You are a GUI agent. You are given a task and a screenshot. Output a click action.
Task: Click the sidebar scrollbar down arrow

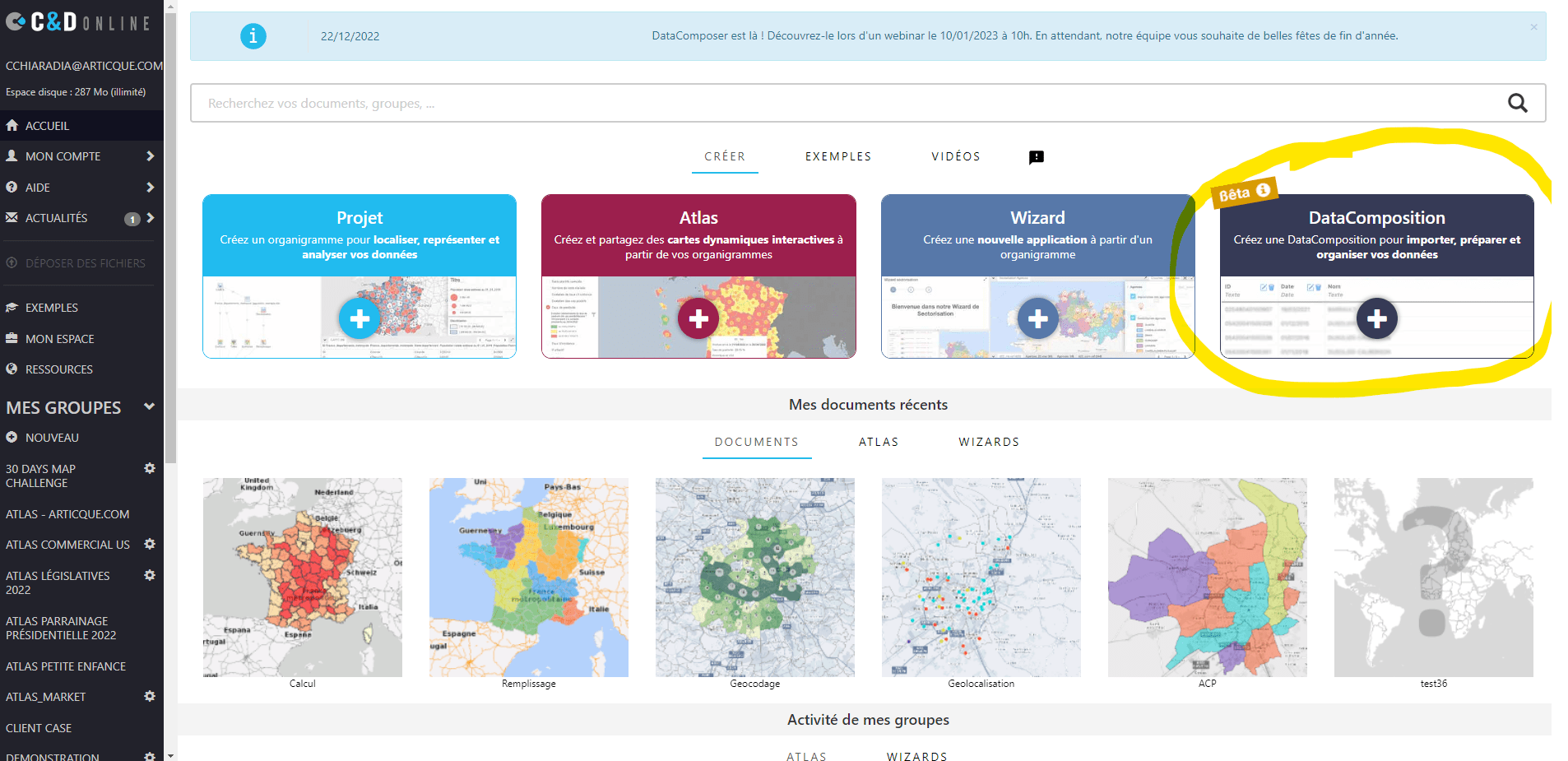pyautogui.click(x=170, y=755)
